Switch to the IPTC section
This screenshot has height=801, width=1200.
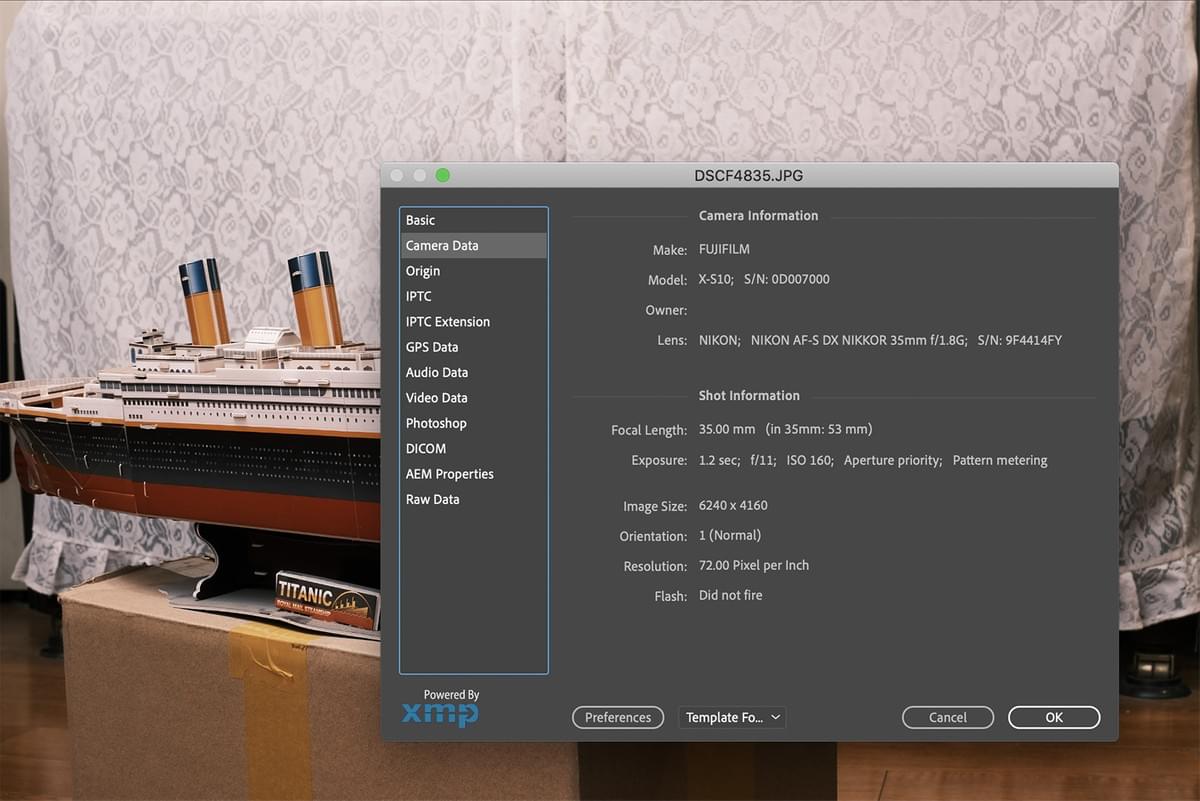coord(473,296)
